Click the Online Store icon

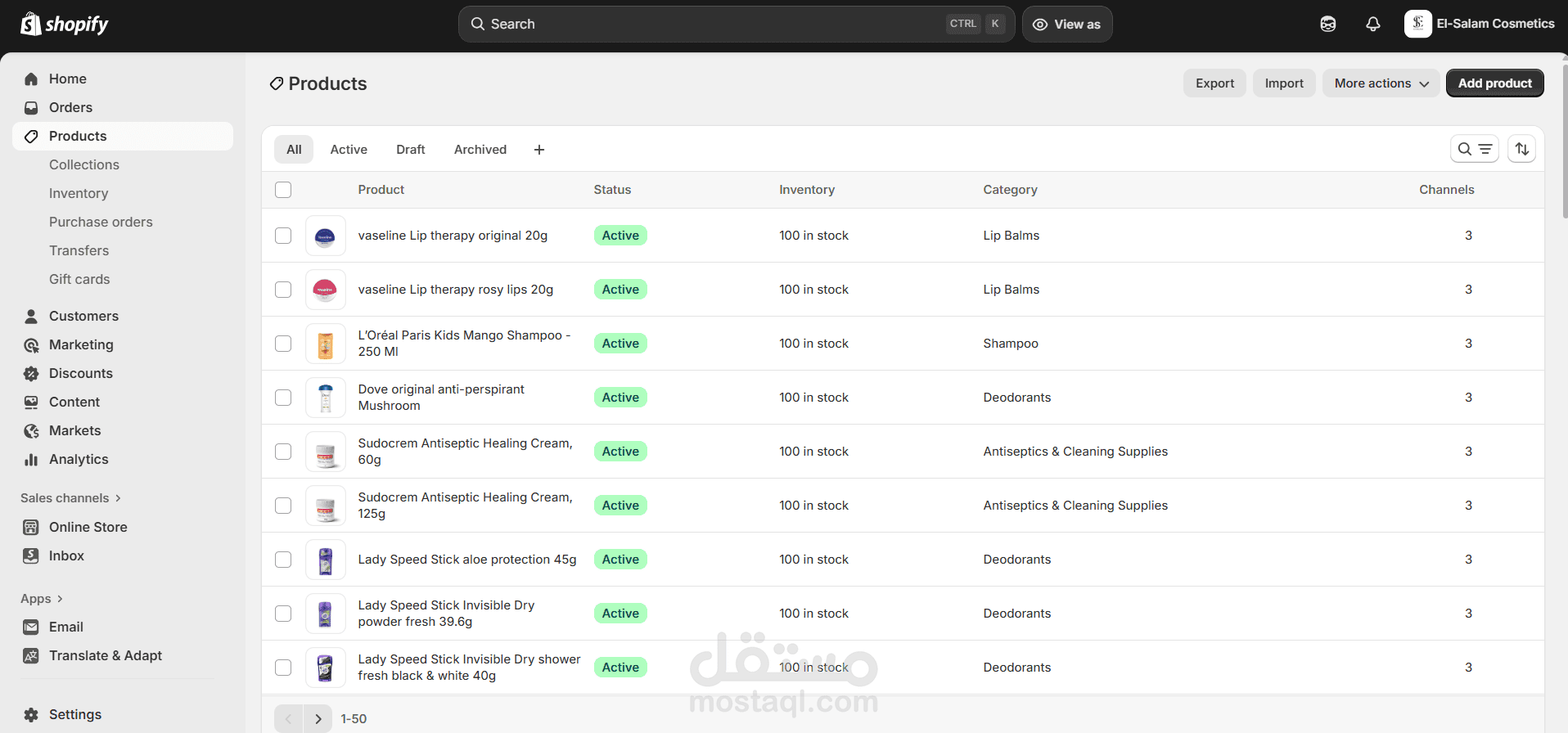(31, 527)
